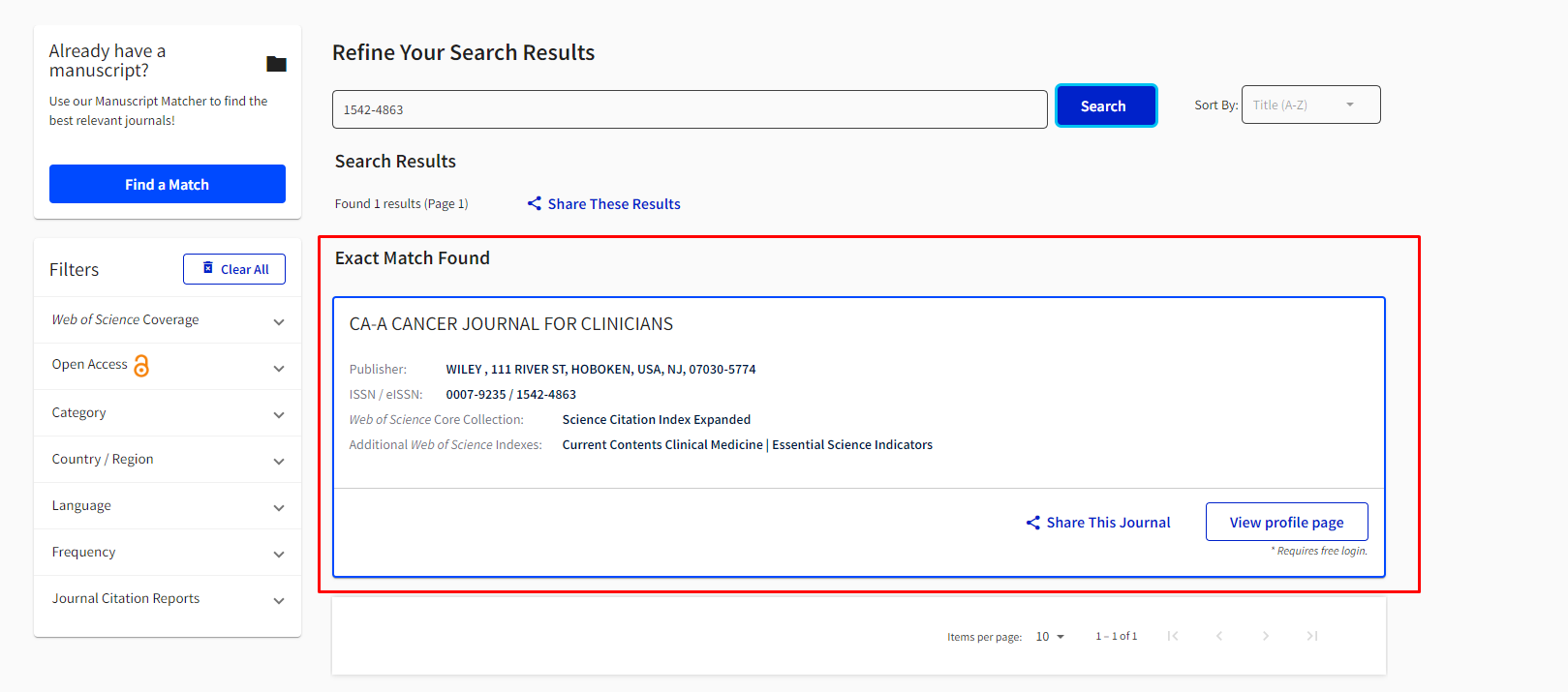Click the Open Access lock icon
This screenshot has width=1568, height=692.
click(141, 366)
